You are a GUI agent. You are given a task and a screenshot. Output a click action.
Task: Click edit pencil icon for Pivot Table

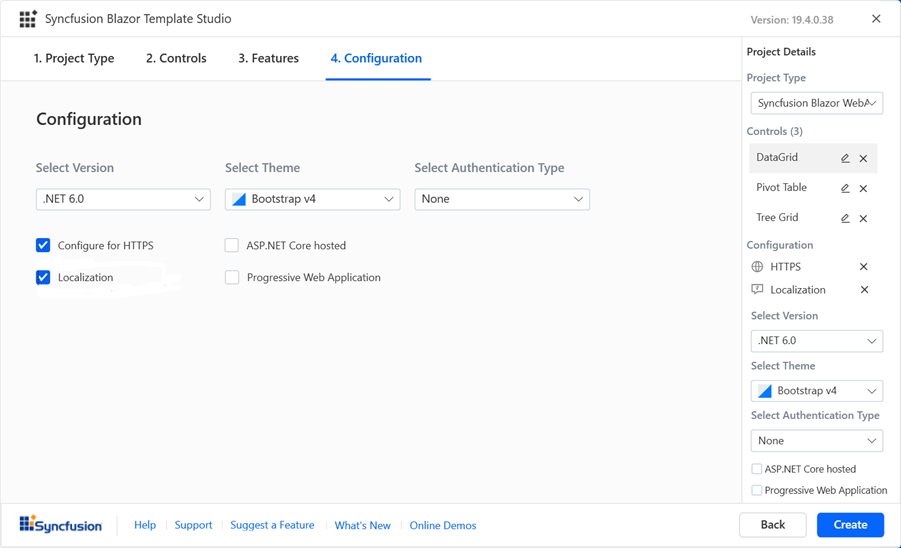(845, 188)
